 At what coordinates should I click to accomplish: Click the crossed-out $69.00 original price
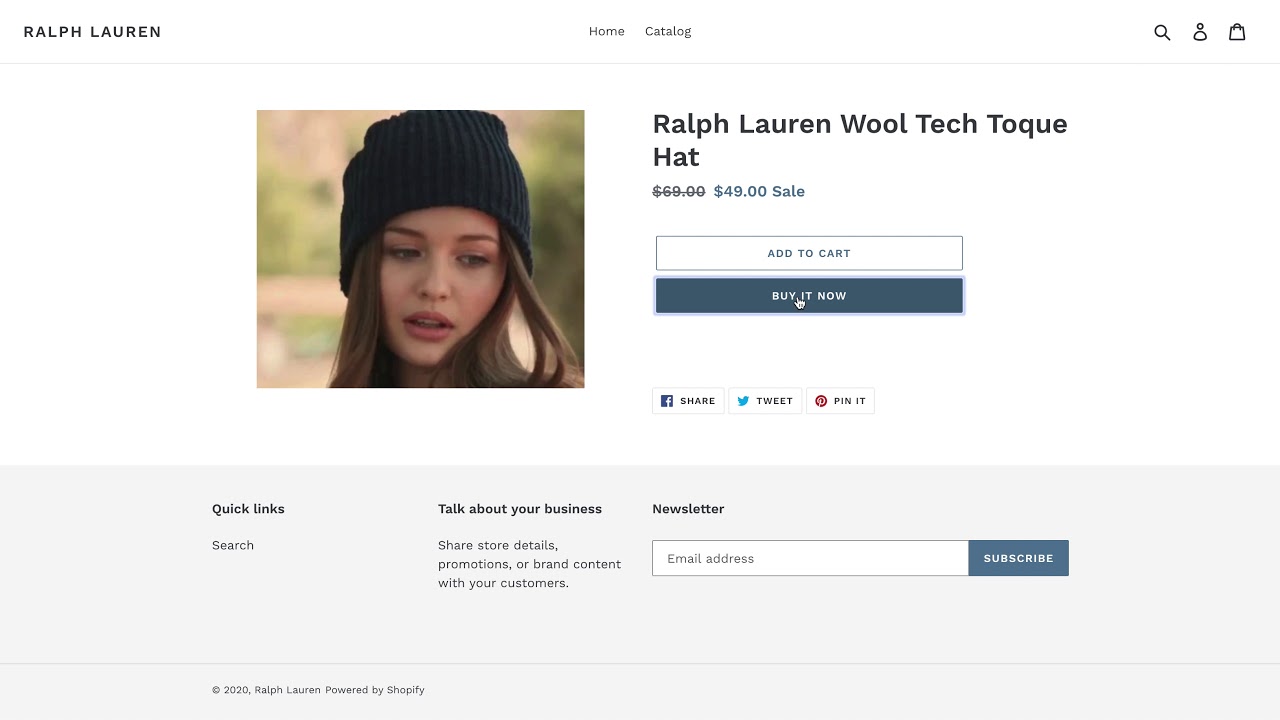[x=678, y=192]
